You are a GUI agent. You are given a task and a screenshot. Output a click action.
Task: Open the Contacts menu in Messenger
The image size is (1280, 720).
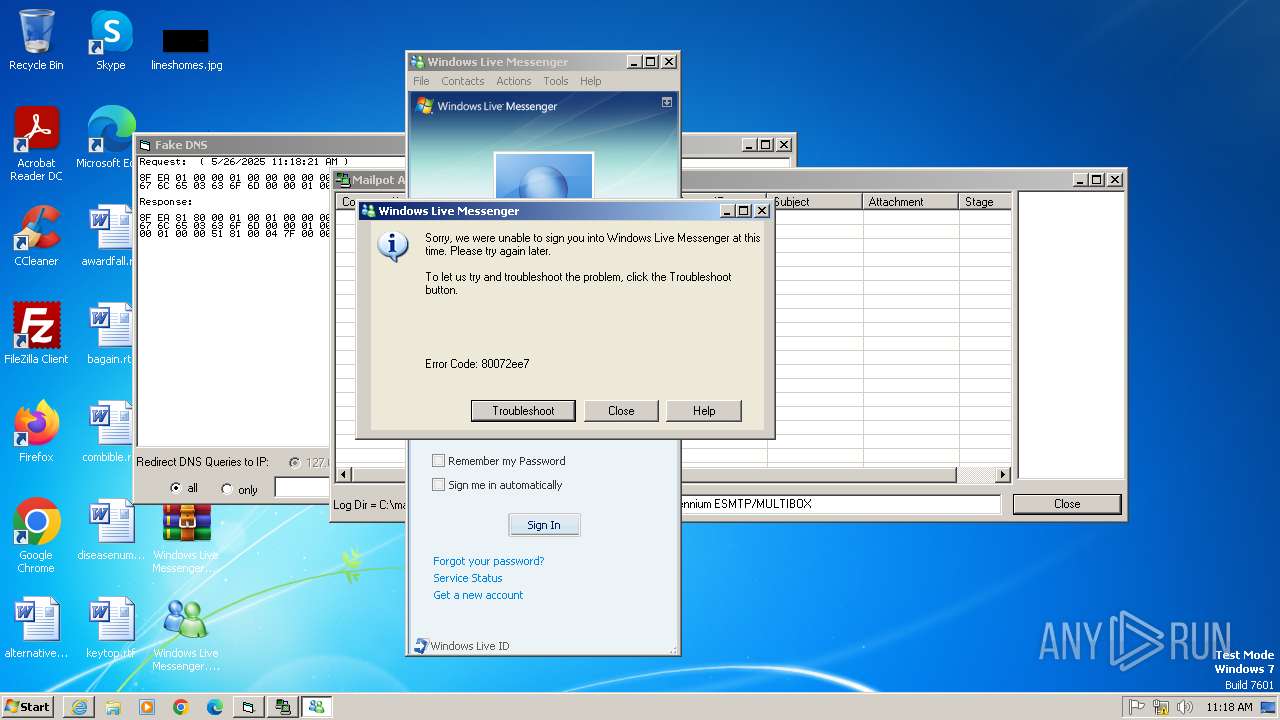pos(463,81)
